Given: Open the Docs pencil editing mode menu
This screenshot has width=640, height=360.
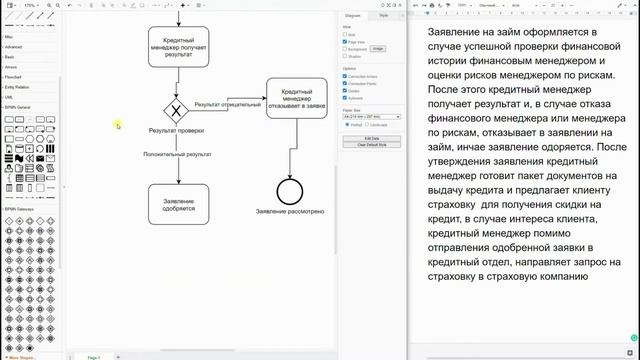Looking at the screenshot, I should [622, 5].
